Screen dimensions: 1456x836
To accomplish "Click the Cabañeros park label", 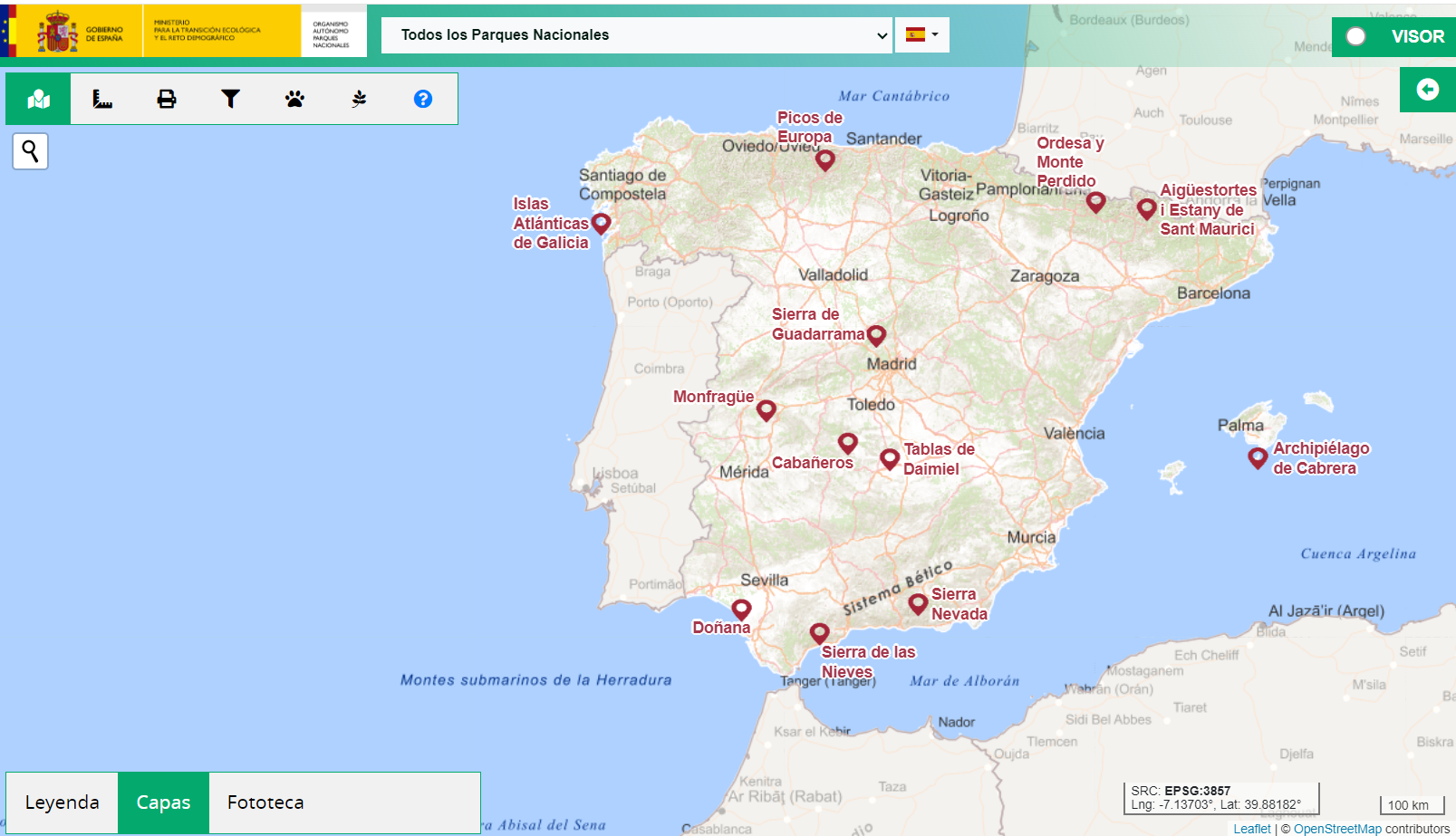I will 812,463.
